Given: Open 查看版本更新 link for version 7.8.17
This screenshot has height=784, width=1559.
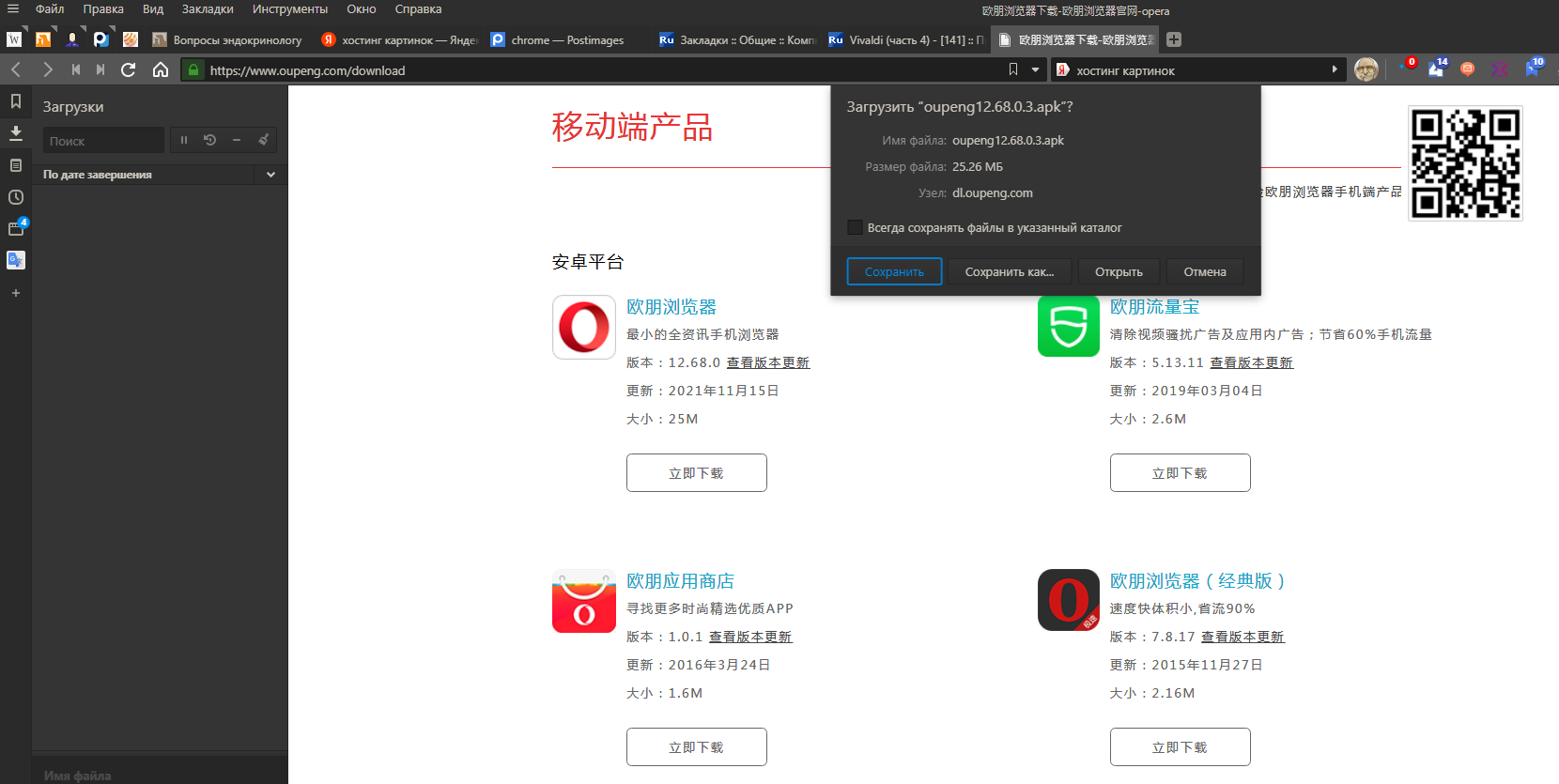Looking at the screenshot, I should [x=1243, y=637].
